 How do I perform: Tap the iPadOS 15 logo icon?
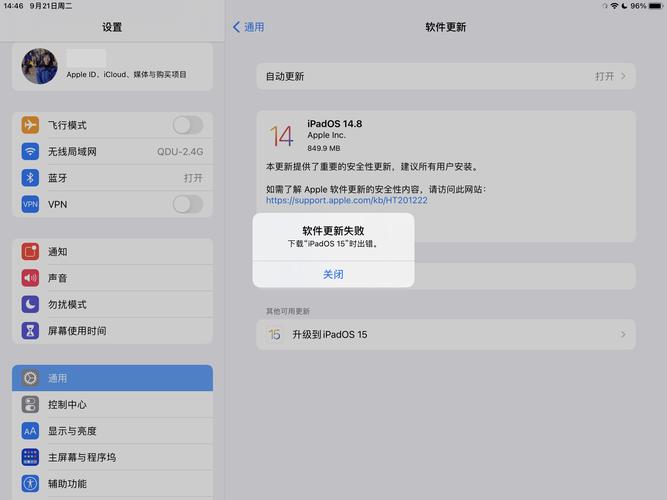point(274,334)
